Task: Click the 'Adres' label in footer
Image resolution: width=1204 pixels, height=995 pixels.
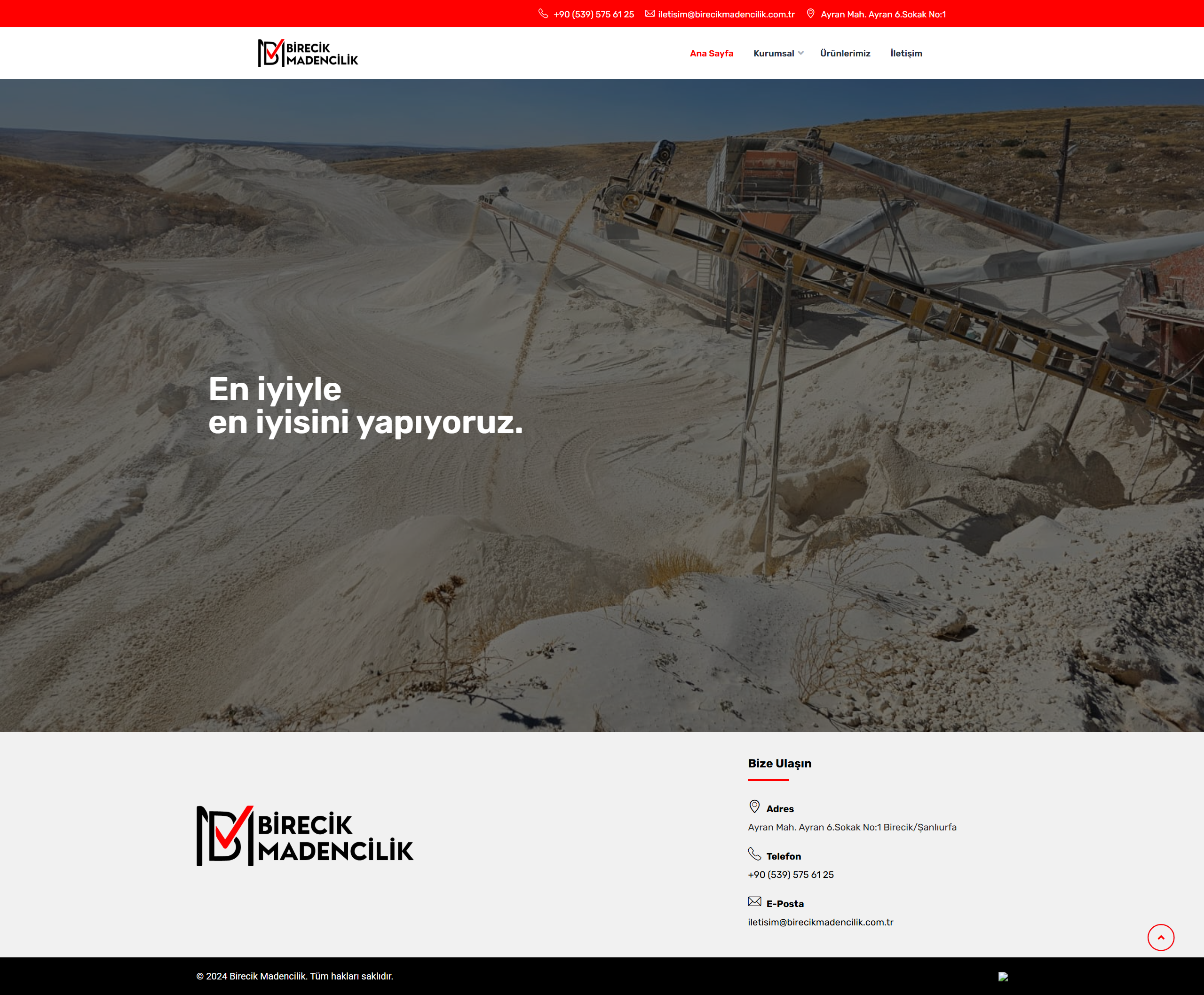Action: click(780, 809)
